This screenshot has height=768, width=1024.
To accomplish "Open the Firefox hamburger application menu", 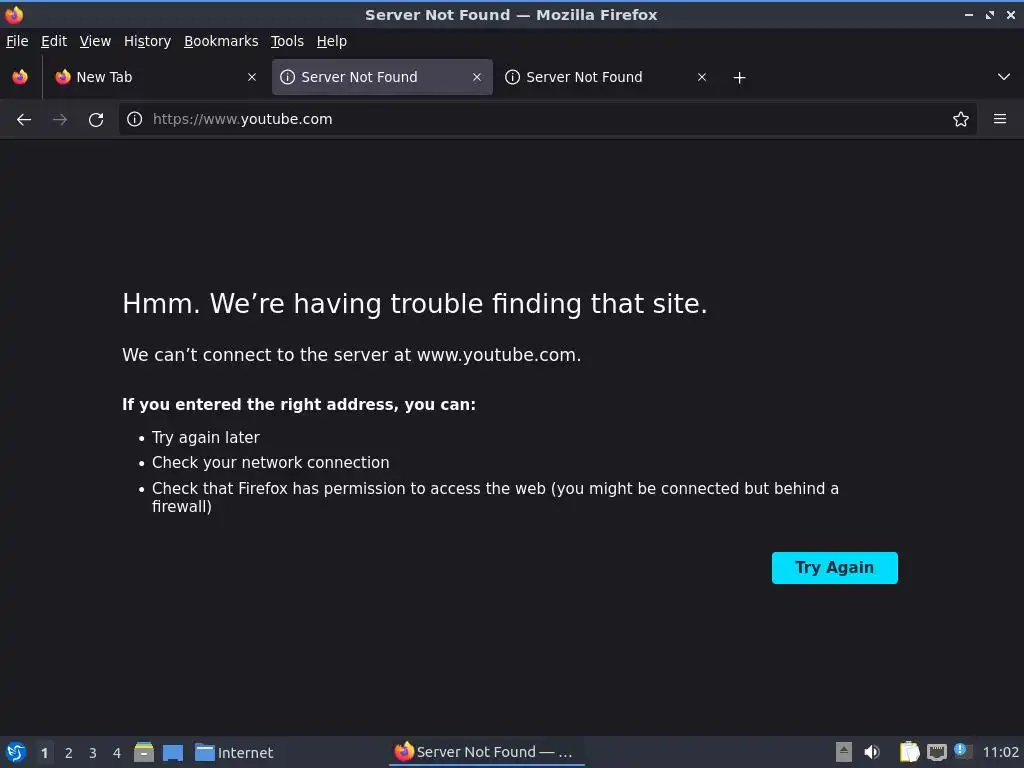I will (x=1000, y=119).
